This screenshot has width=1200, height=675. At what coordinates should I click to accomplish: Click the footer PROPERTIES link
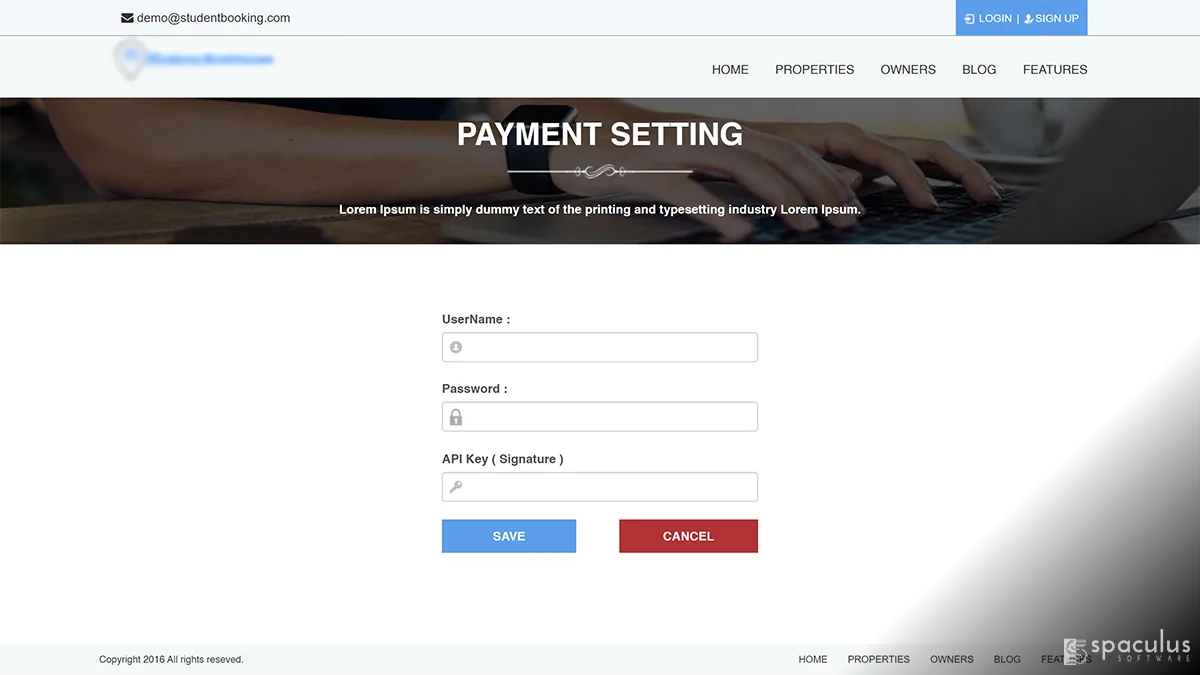point(879,660)
